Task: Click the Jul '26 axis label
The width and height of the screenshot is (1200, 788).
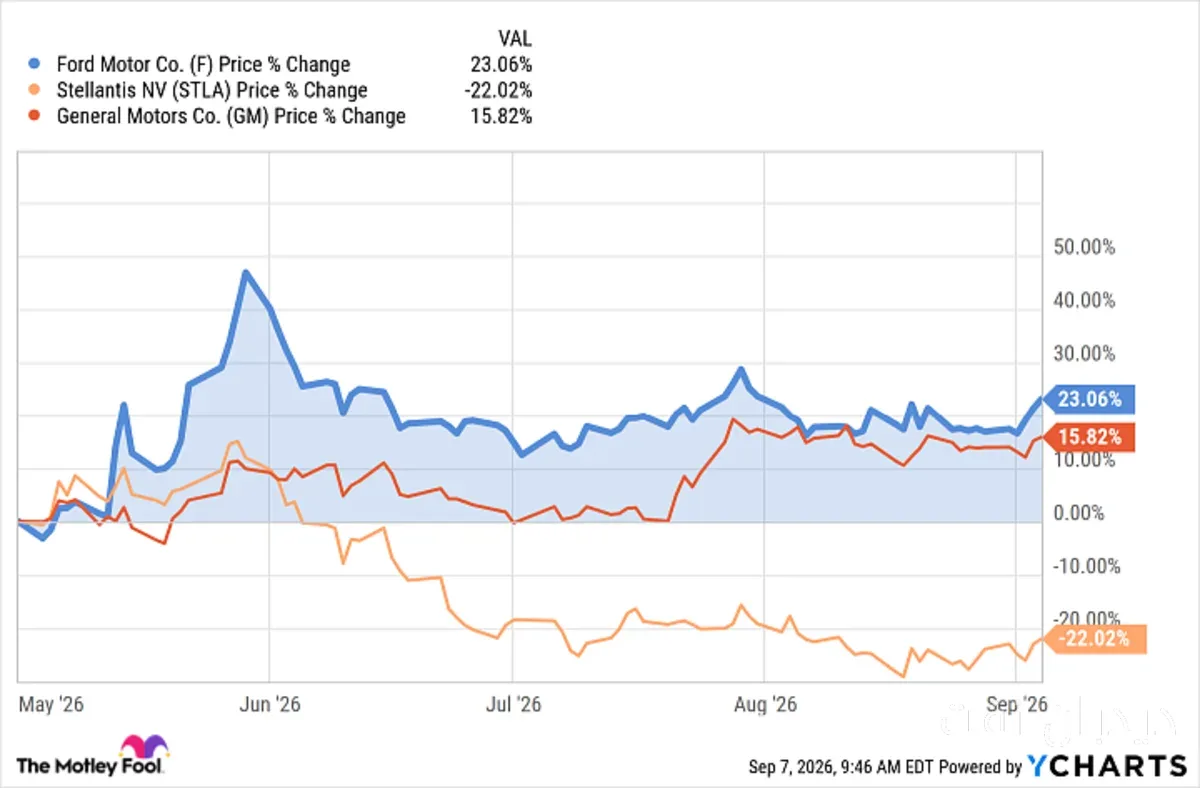Action: 512,704
